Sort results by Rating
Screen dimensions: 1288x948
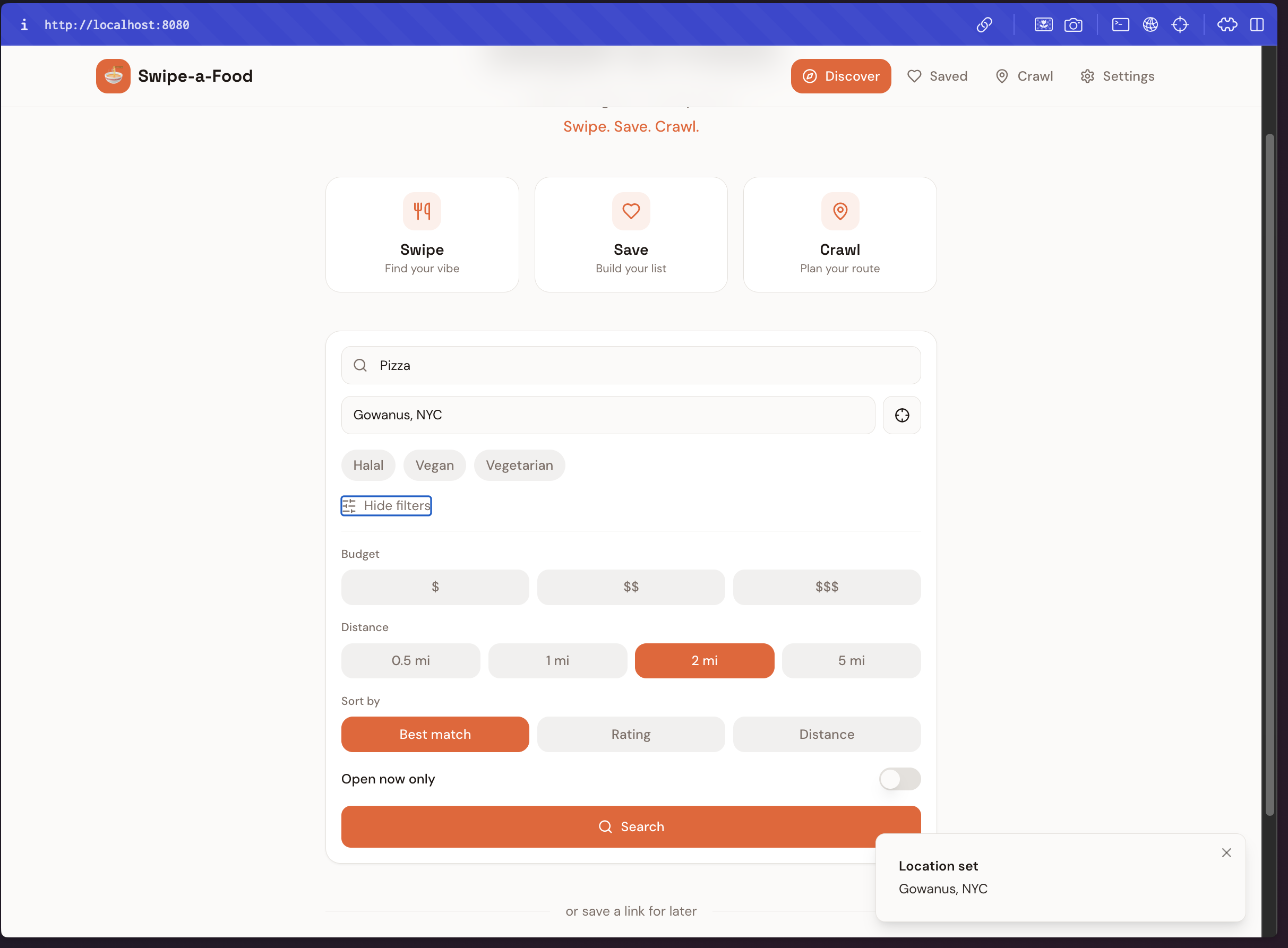[630, 734]
